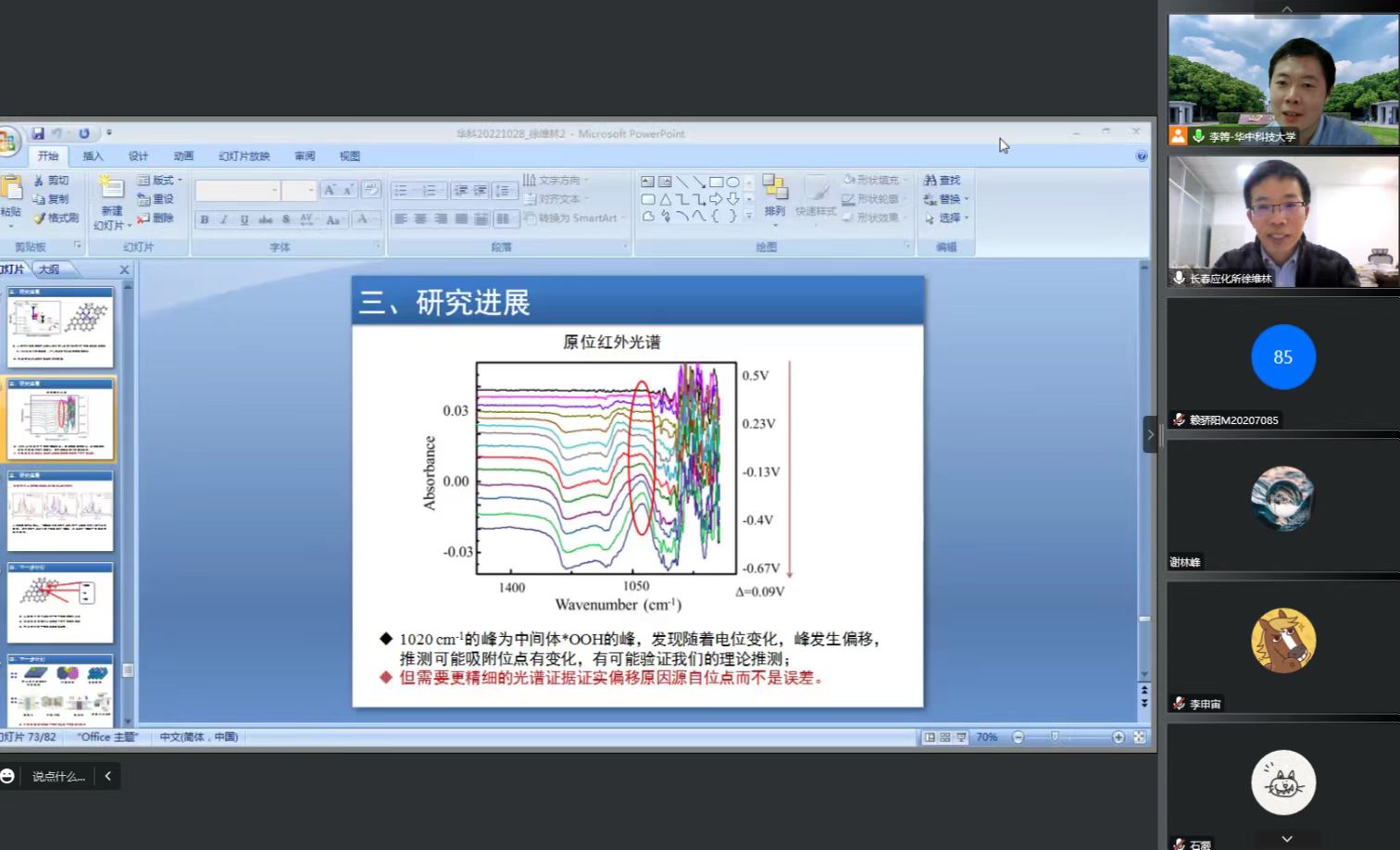Open the Layout (版式) dropdown
Viewport: 1400px width, 850px height.
(x=160, y=181)
